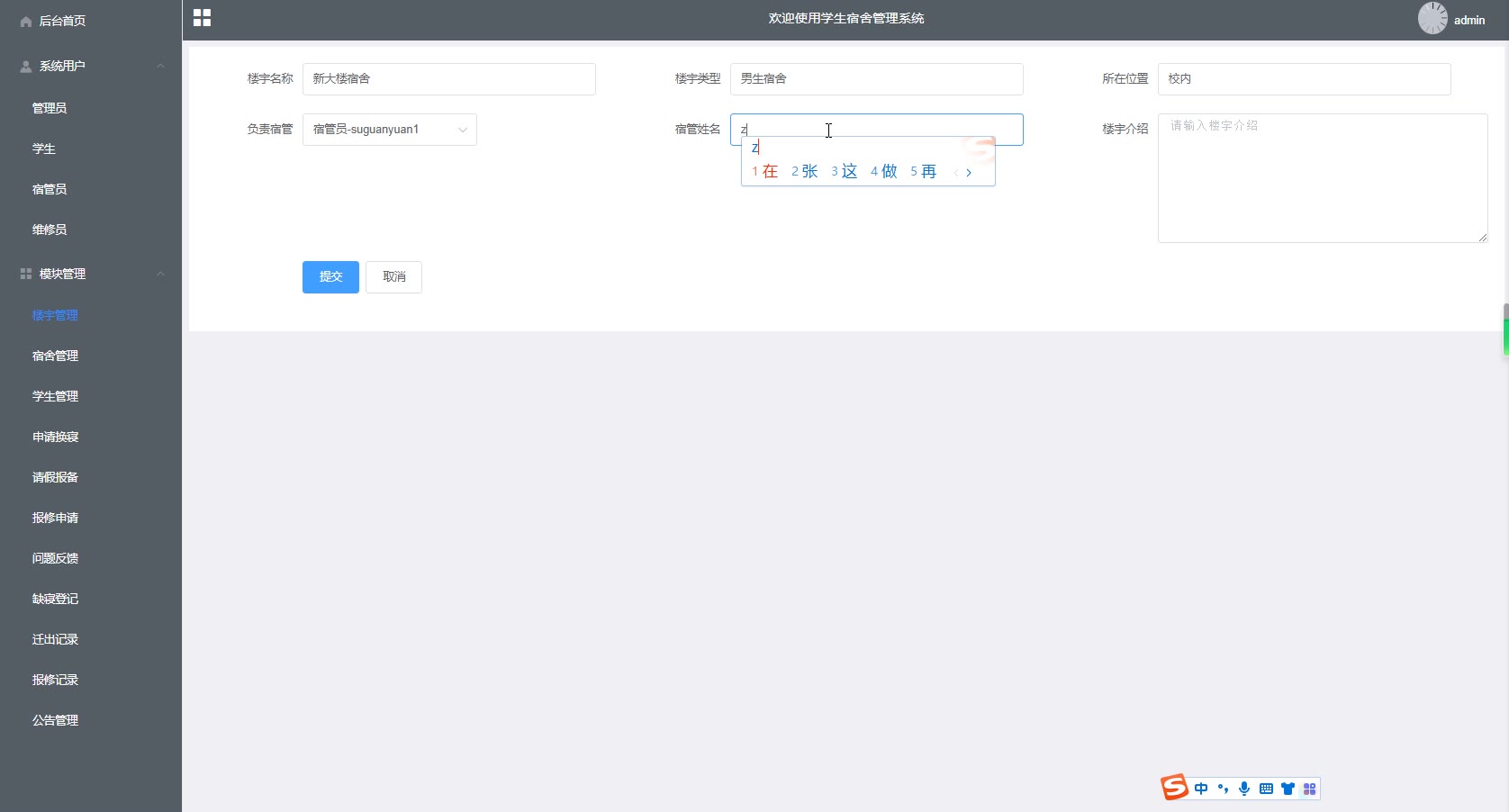Click the grid menu icon in header

202,18
